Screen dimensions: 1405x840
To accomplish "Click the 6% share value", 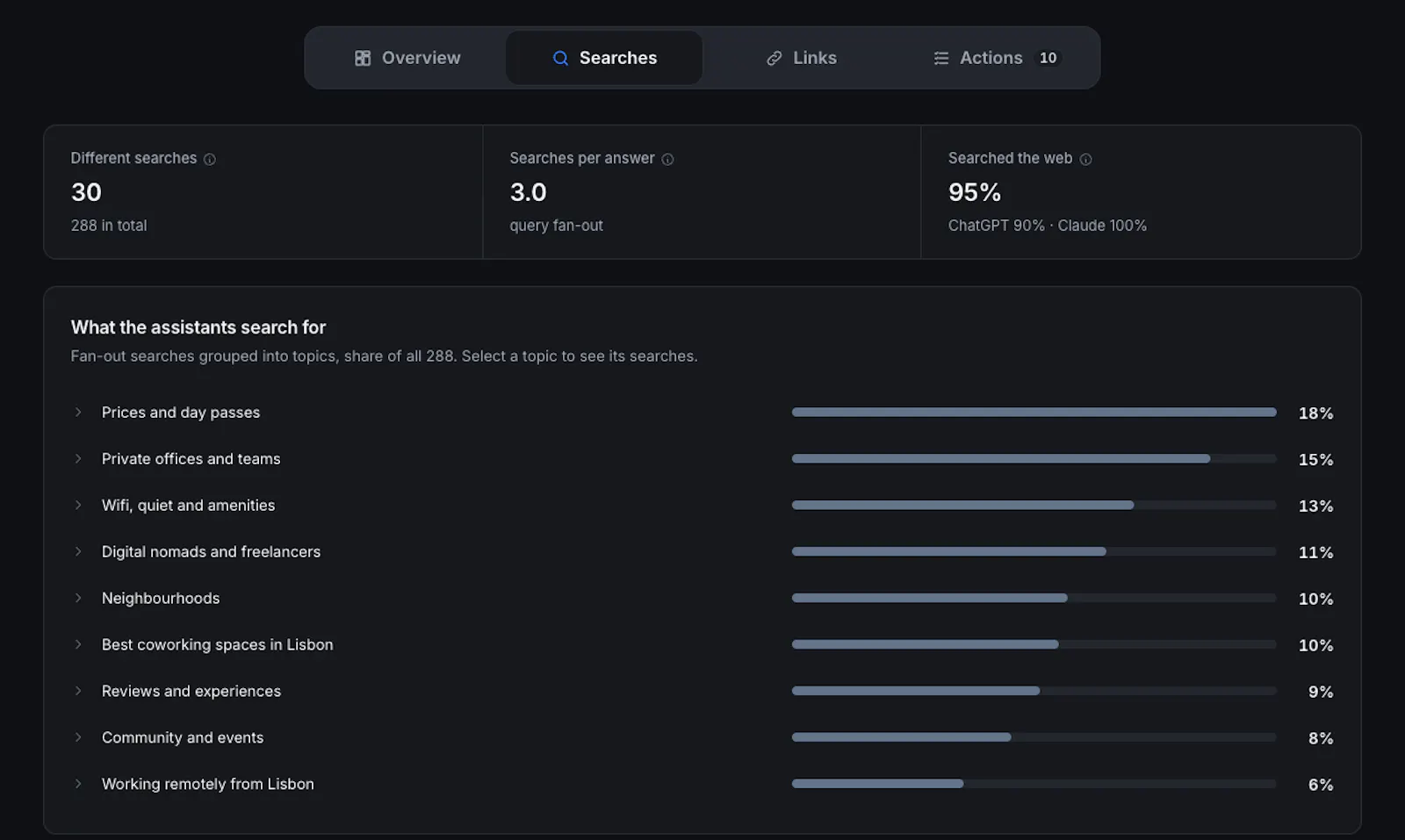I will (1321, 785).
